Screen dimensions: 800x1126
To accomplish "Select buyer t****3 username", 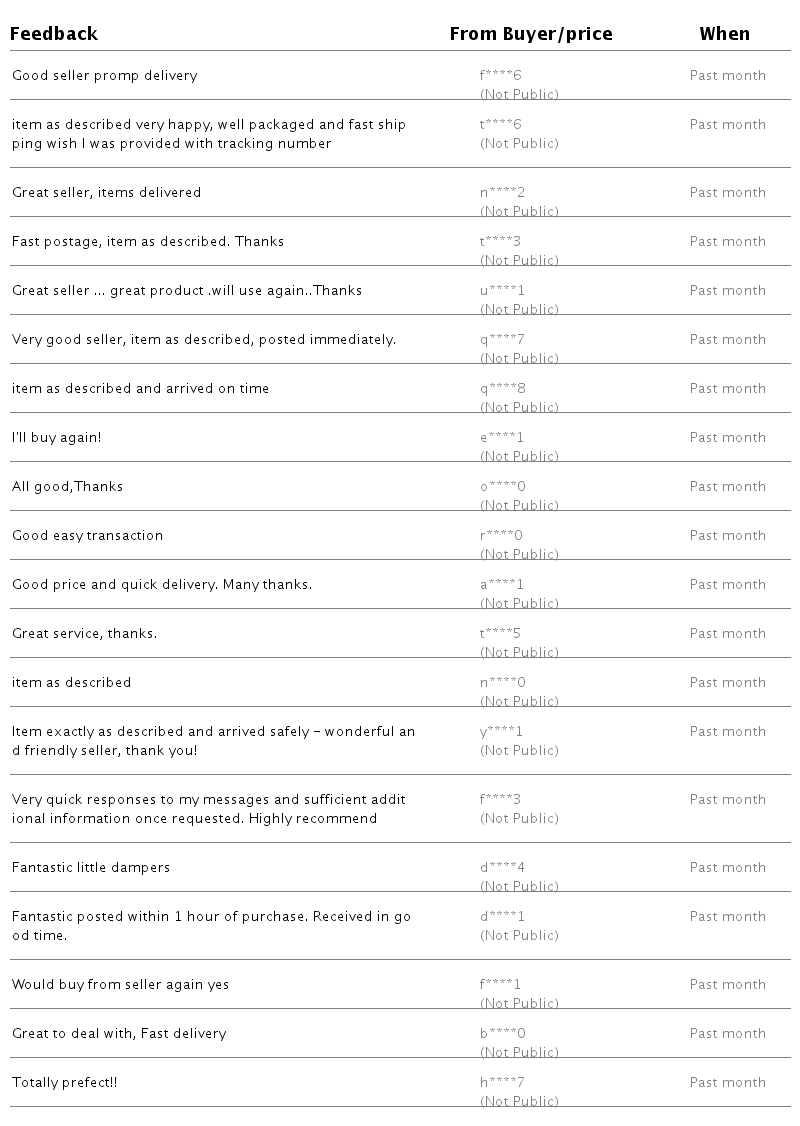I will pos(501,242).
